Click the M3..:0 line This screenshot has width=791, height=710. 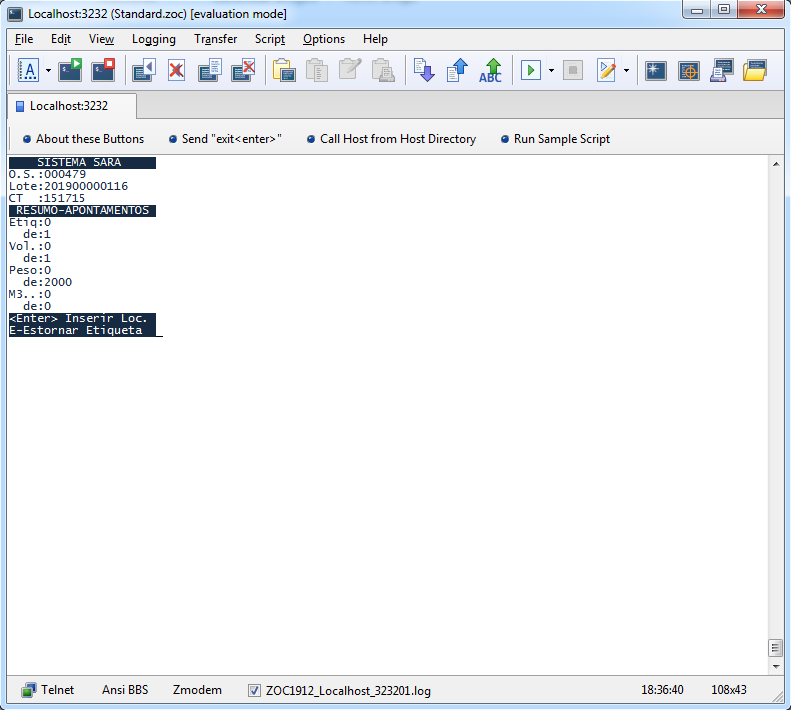tap(30, 295)
